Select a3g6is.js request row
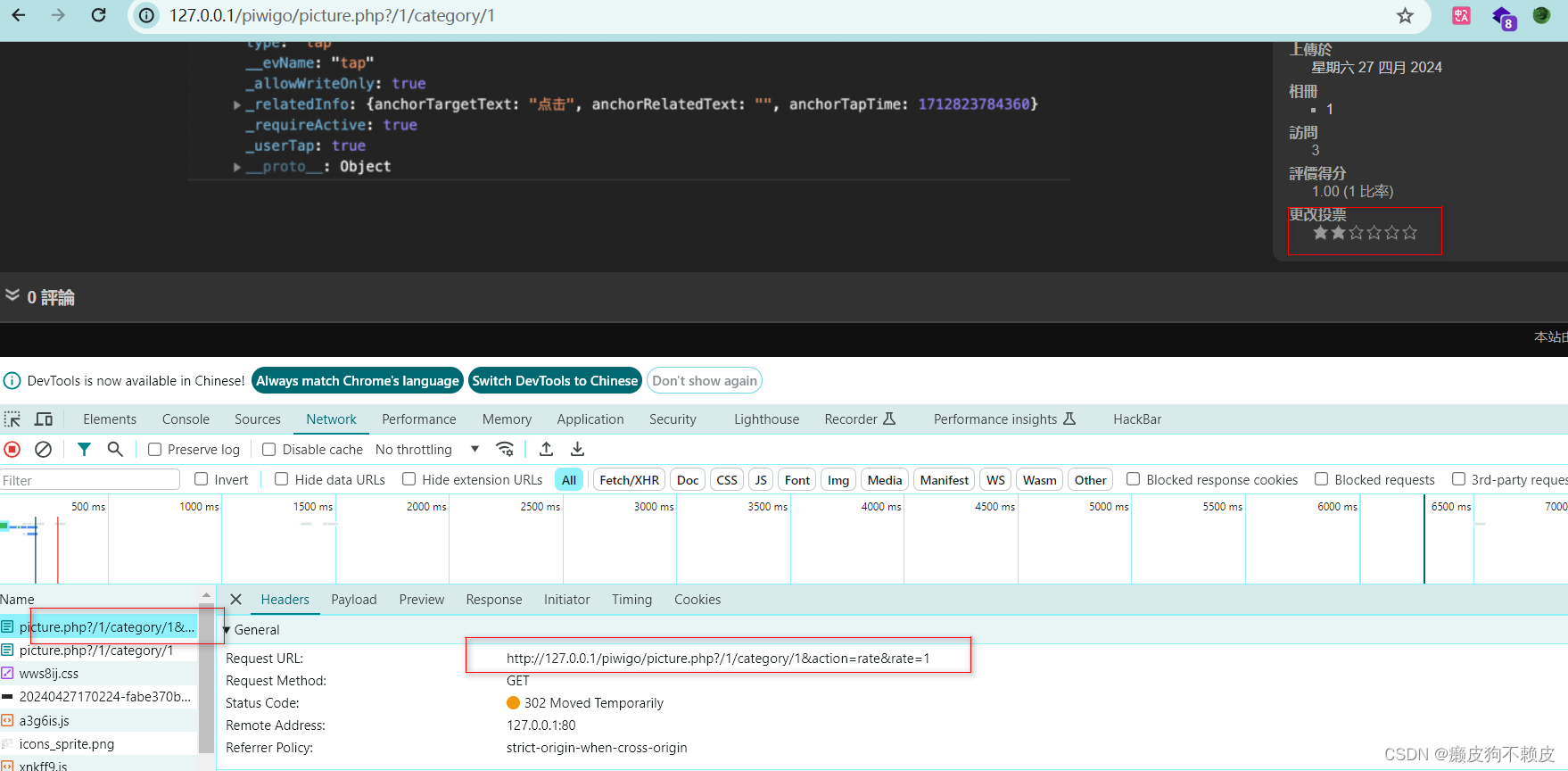 coord(99,721)
